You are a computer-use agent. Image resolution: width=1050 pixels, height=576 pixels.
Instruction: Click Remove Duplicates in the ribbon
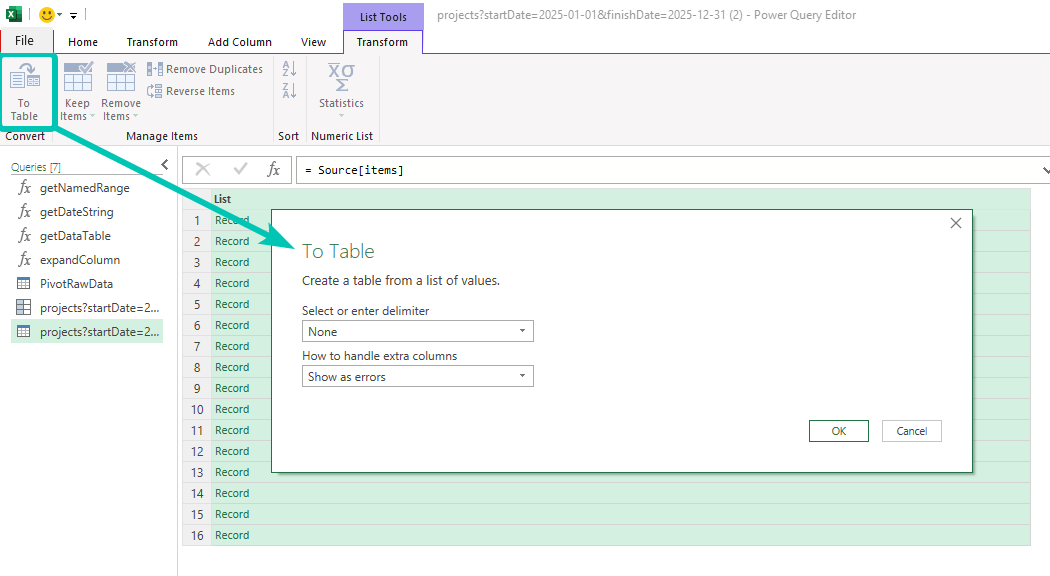tap(205, 69)
